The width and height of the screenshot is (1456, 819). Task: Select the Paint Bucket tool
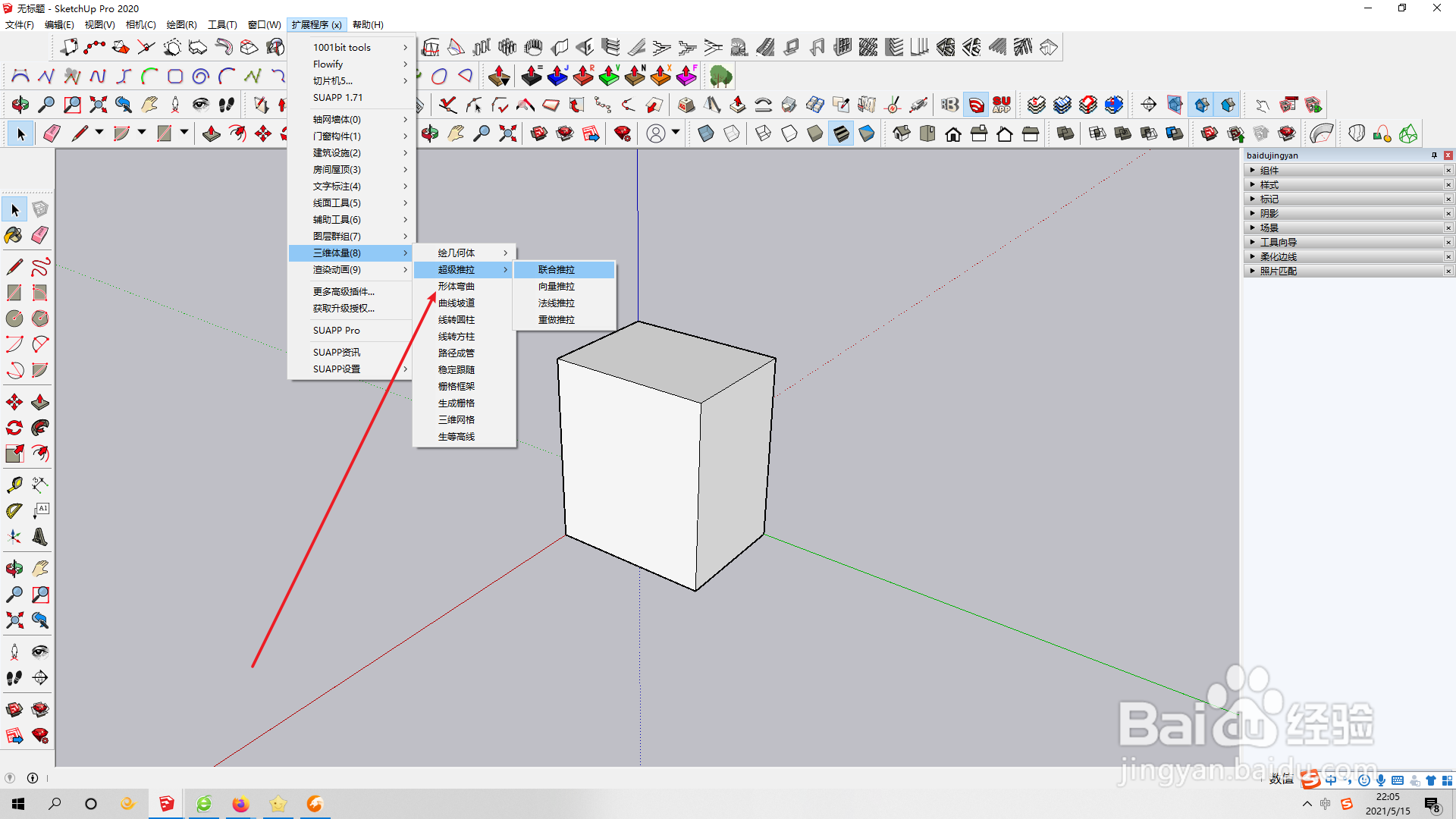pos(14,235)
